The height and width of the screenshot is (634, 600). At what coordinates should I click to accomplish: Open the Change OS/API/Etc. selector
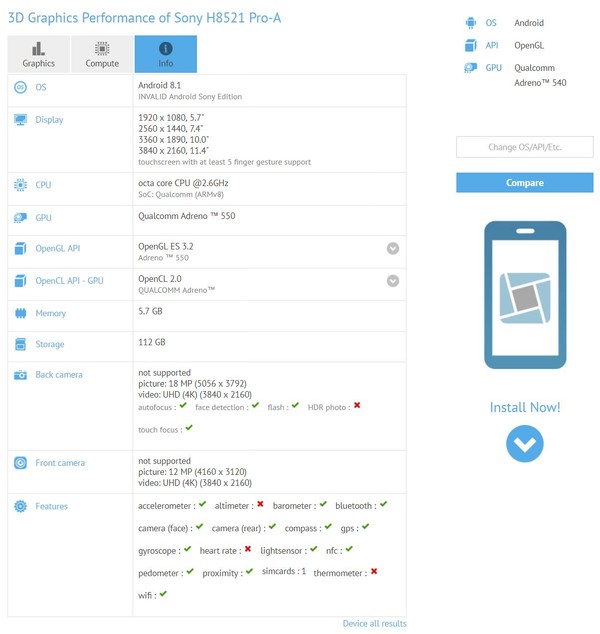click(x=525, y=147)
